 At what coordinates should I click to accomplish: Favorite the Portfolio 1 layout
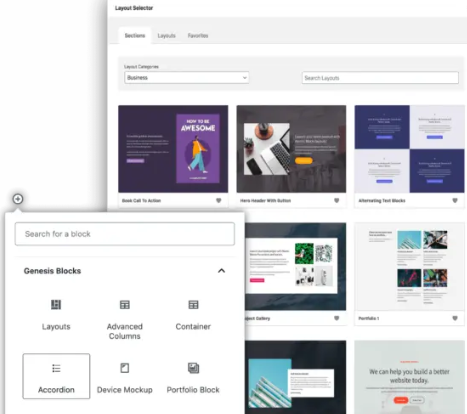[455, 318]
